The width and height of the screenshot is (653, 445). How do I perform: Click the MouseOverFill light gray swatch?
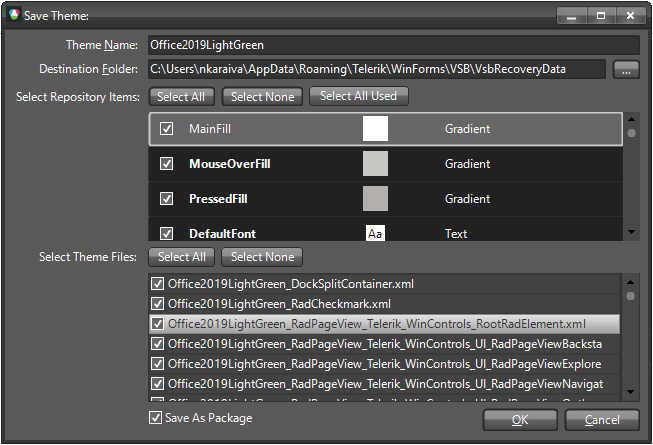[375, 164]
